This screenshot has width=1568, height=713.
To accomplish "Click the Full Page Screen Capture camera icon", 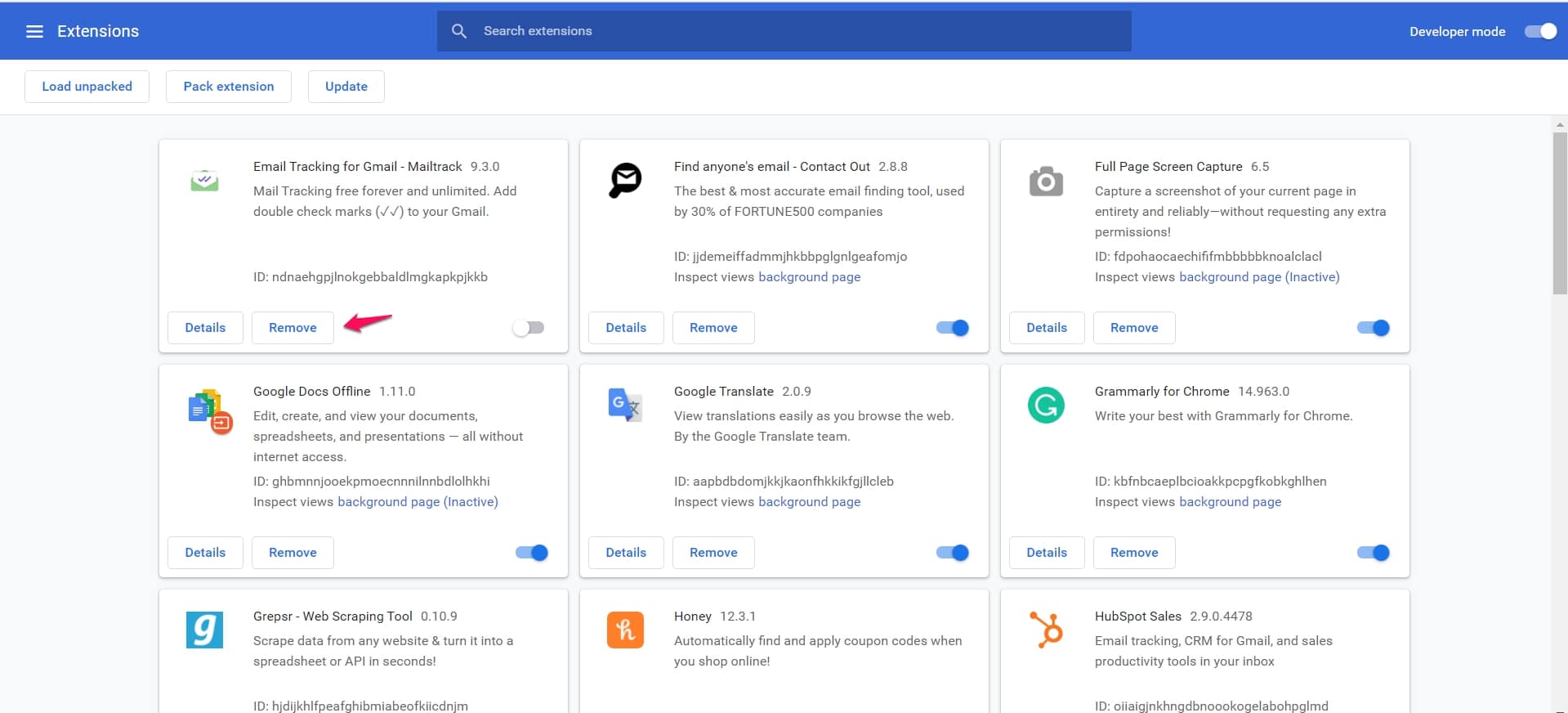I will point(1047,181).
